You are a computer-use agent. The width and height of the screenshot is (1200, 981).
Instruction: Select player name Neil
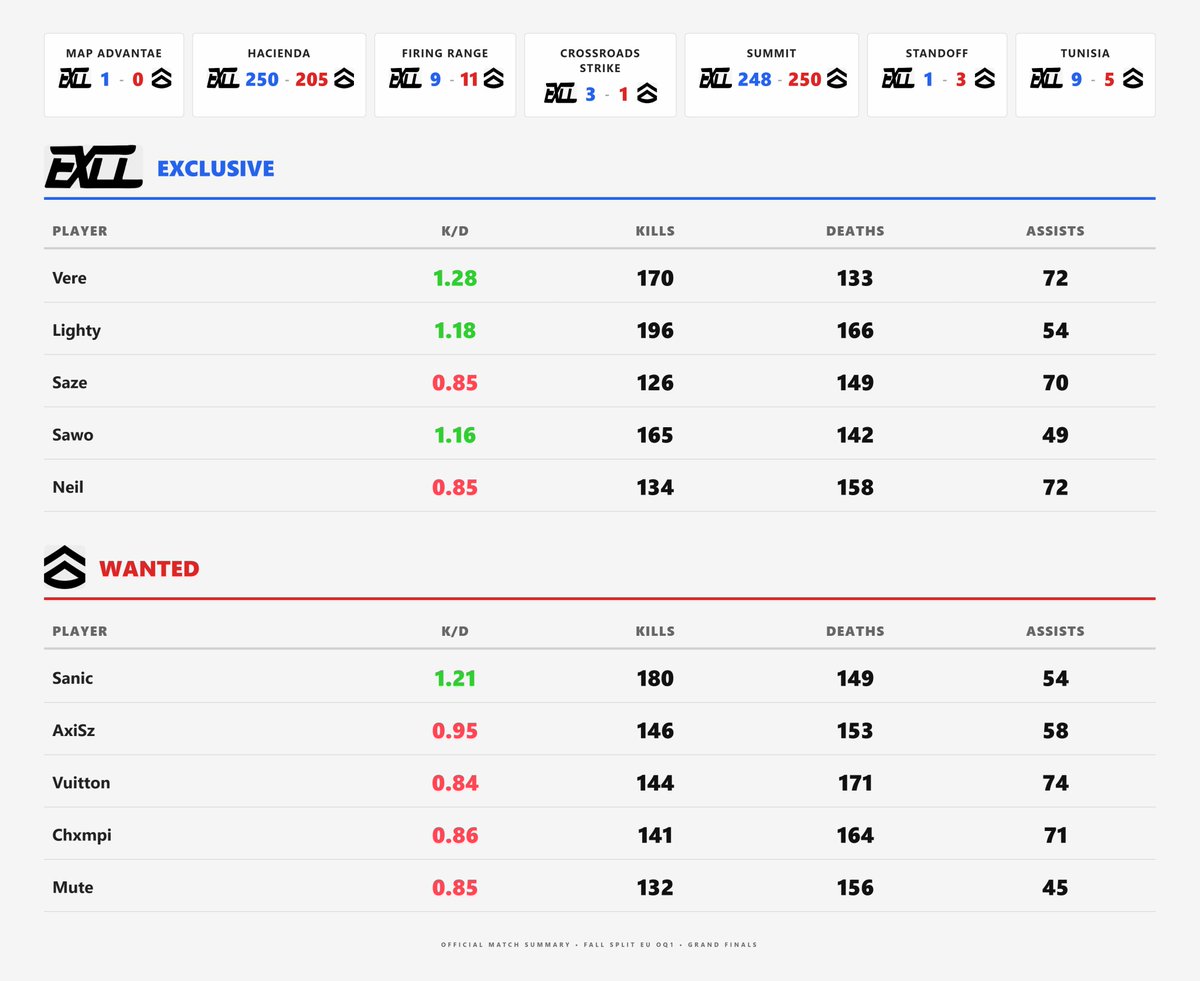(x=68, y=487)
